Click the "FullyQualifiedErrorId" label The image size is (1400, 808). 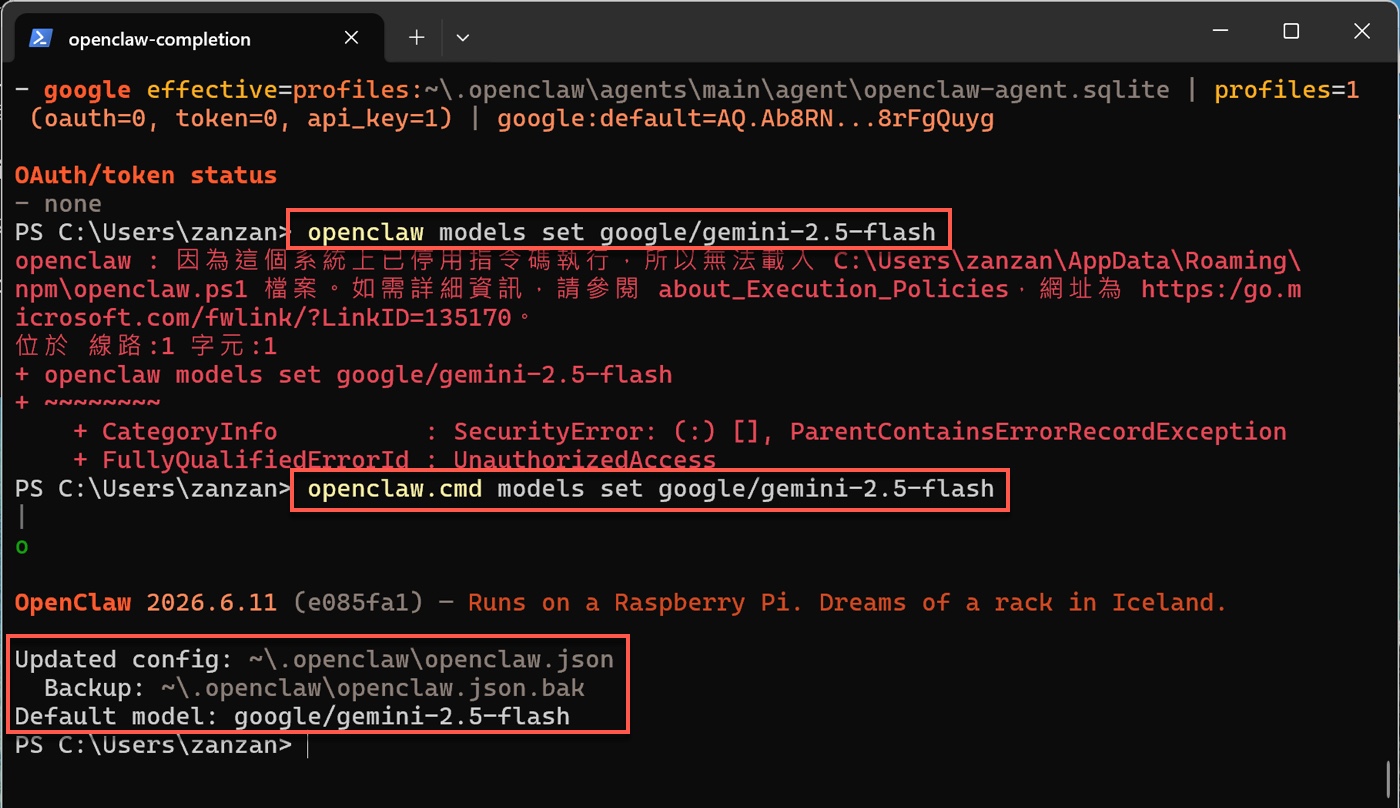point(255,461)
